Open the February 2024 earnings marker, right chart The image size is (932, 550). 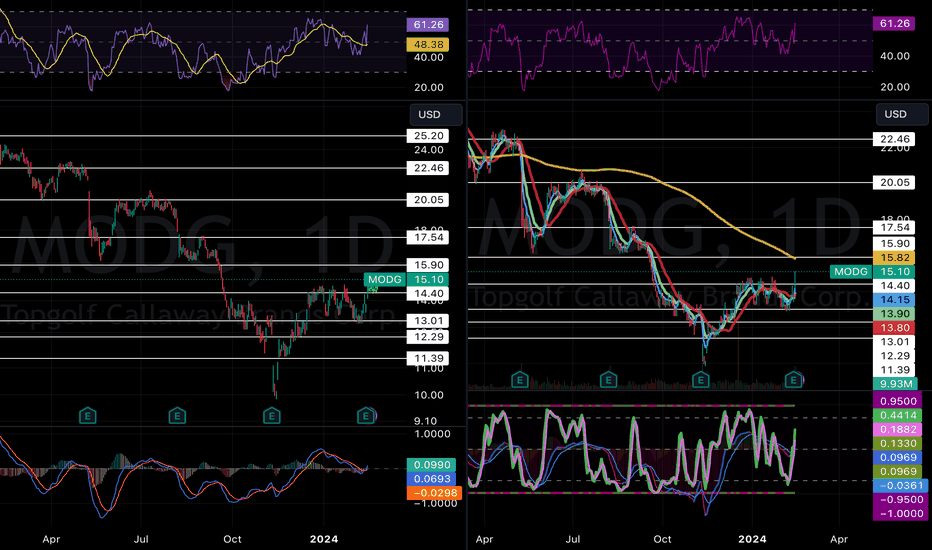click(794, 379)
